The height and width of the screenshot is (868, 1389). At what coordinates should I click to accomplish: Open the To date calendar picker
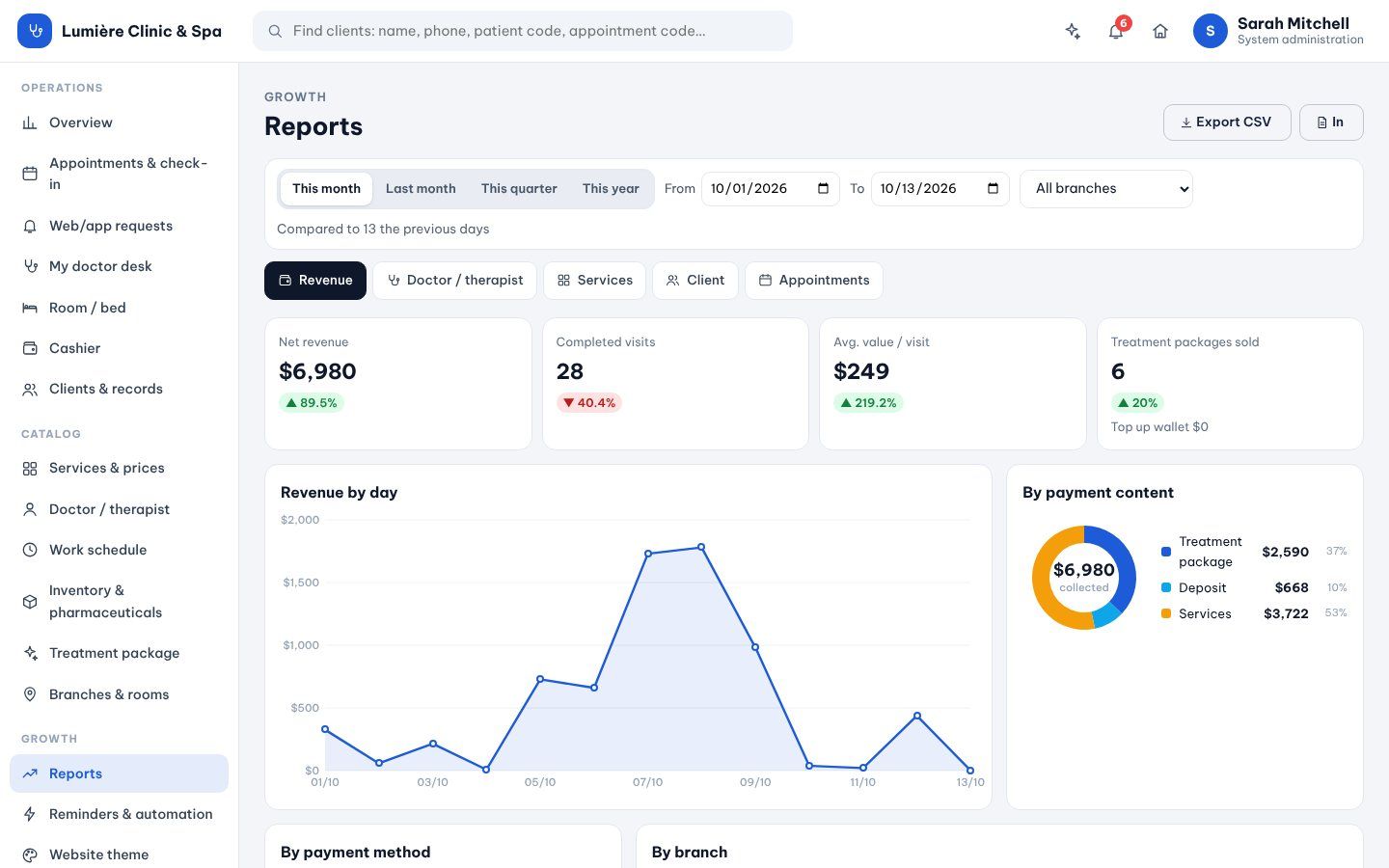pyautogui.click(x=993, y=189)
